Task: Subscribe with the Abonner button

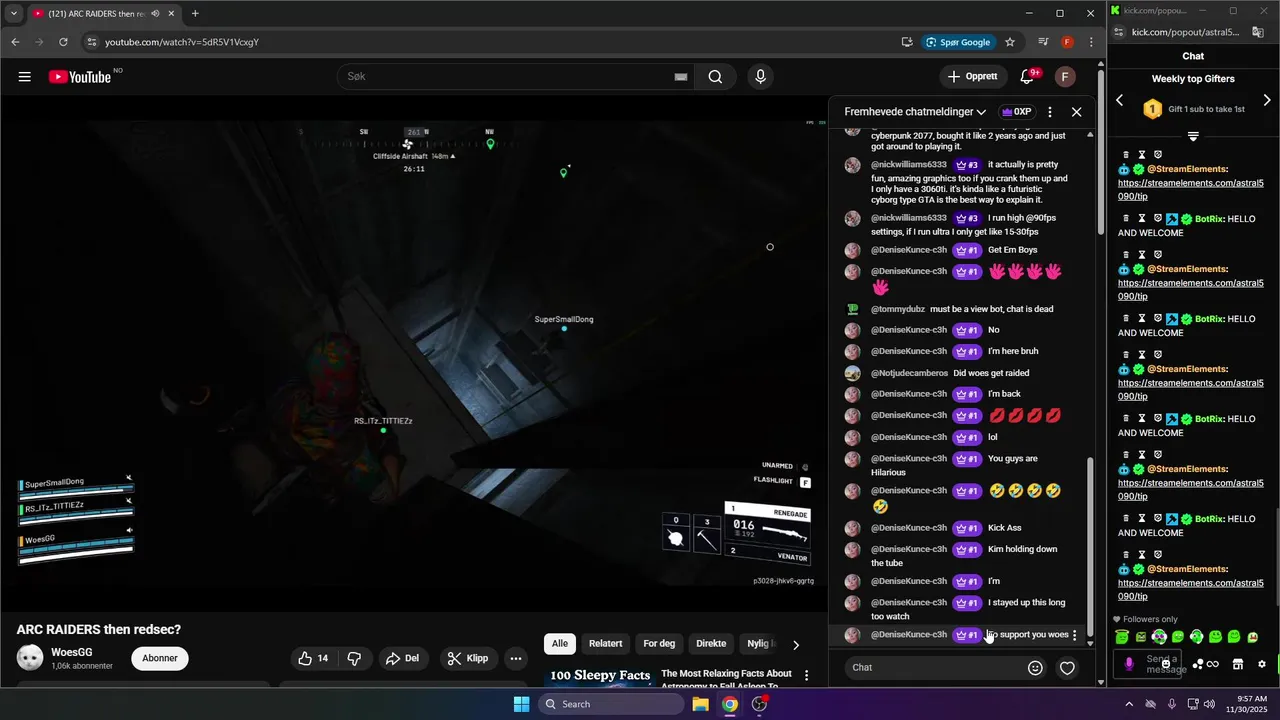Action: point(160,658)
